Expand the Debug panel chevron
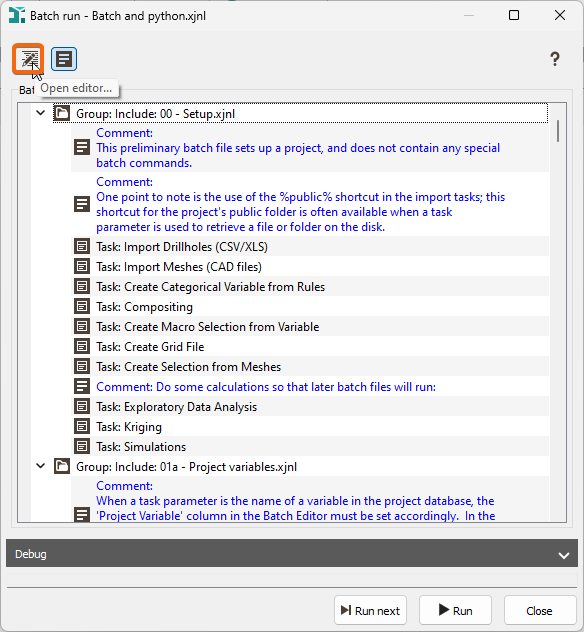Image resolution: width=584 pixels, height=632 pixels. [x=563, y=555]
